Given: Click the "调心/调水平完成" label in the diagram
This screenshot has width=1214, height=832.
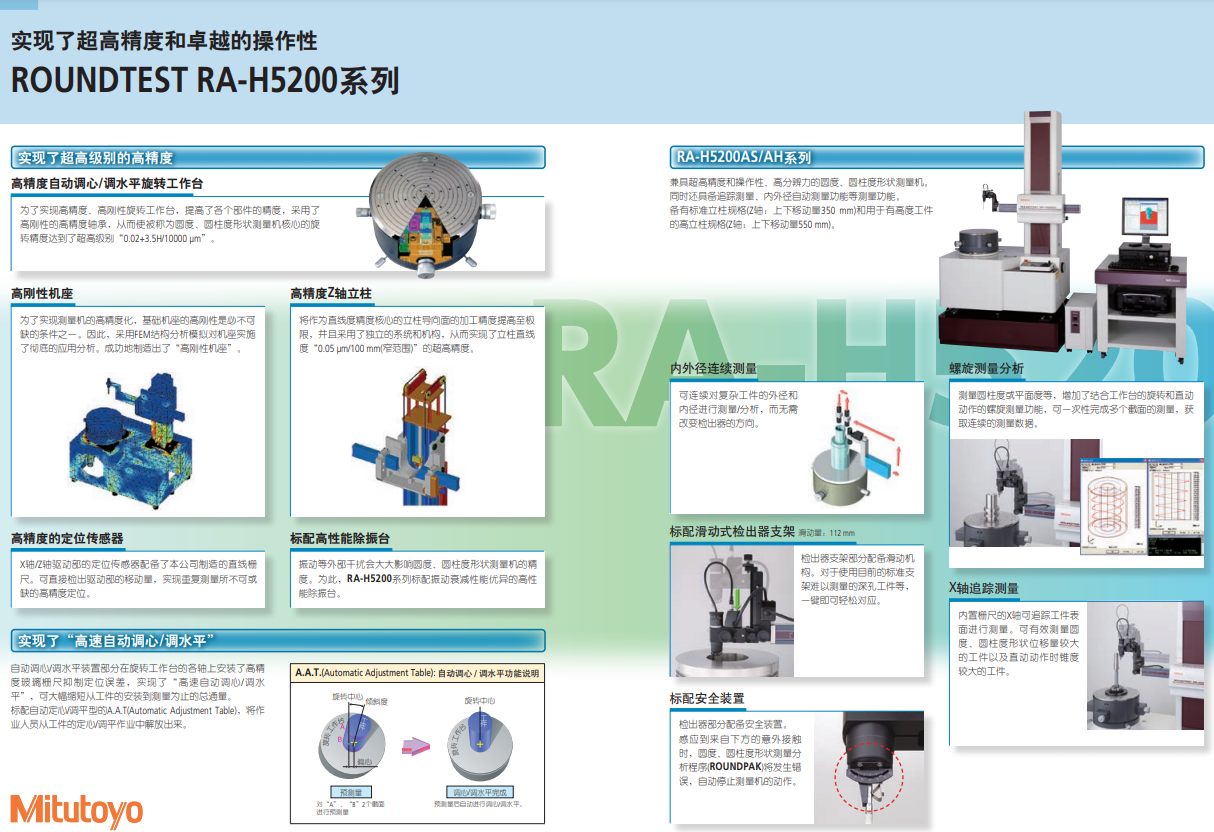Looking at the screenshot, I should pos(482,791).
